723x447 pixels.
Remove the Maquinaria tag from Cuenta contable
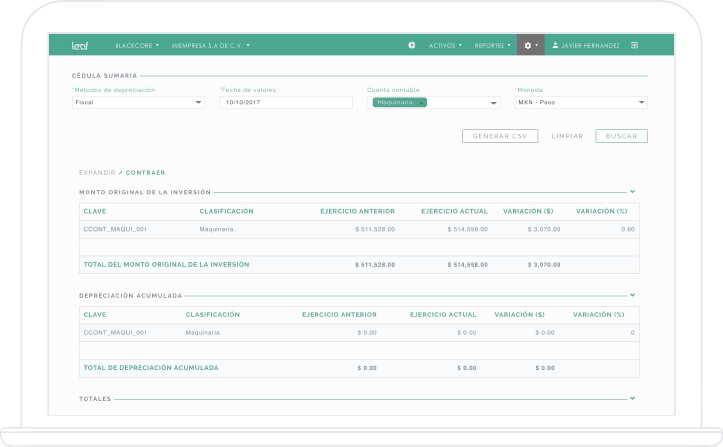click(x=421, y=102)
